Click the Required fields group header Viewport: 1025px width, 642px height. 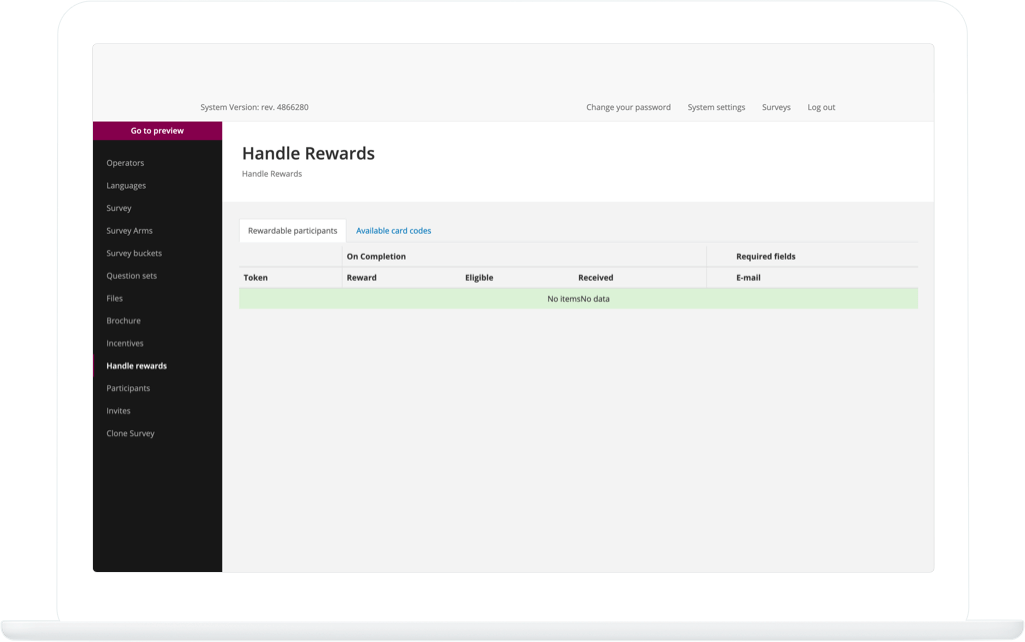(765, 256)
